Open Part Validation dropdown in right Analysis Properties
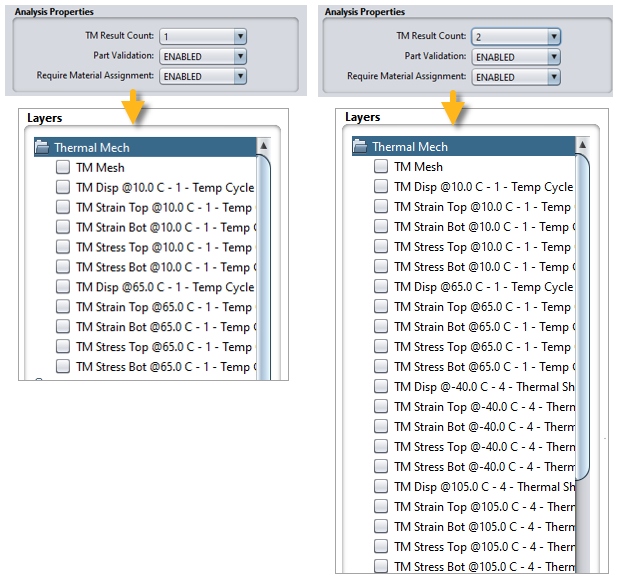The height and width of the screenshot is (578, 619). coord(516,57)
